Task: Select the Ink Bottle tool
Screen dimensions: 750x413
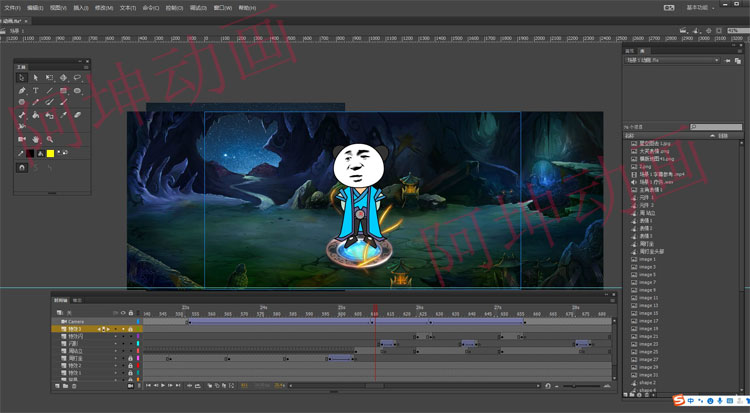Action: [49, 115]
